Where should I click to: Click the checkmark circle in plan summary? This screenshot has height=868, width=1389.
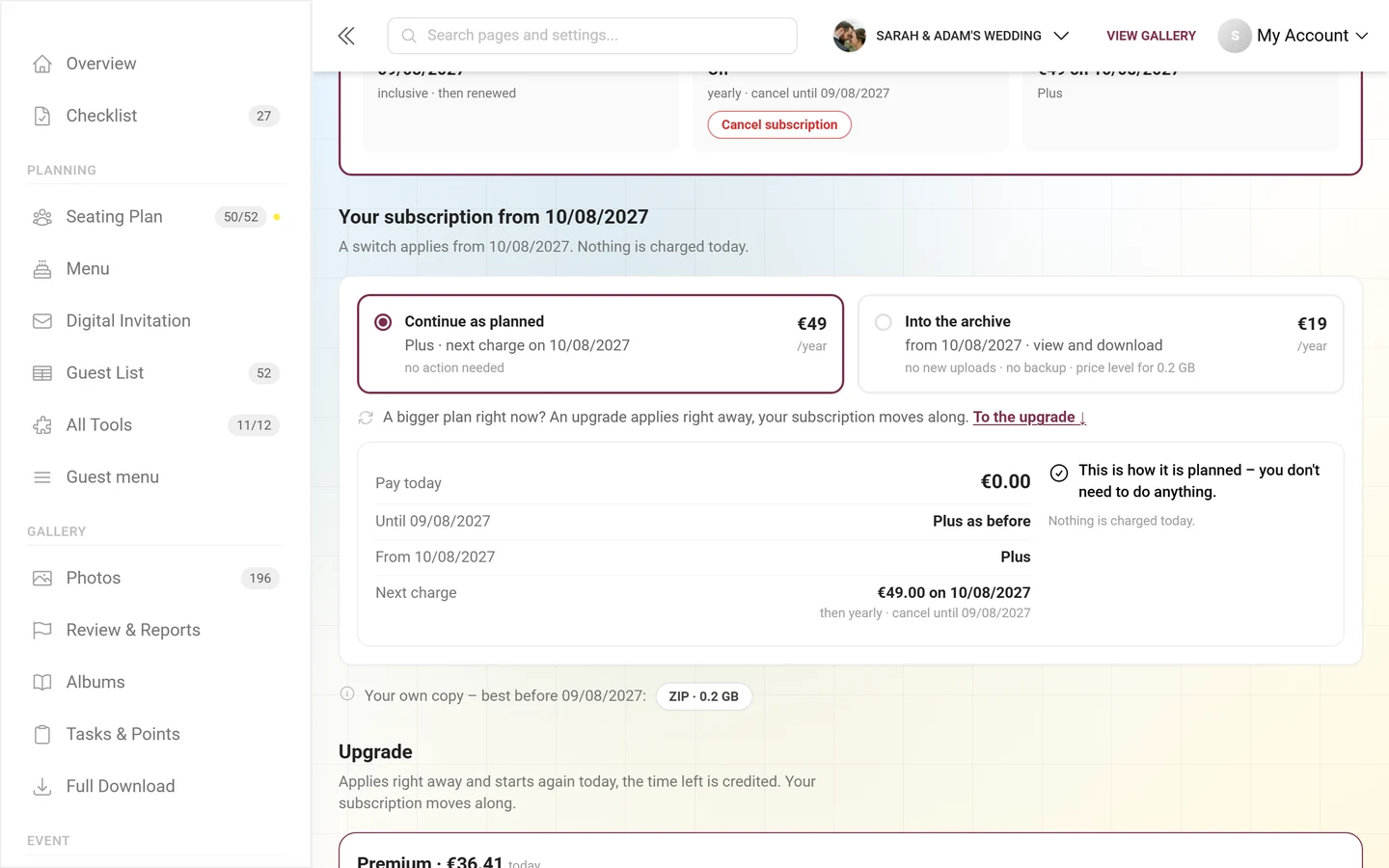point(1059,473)
